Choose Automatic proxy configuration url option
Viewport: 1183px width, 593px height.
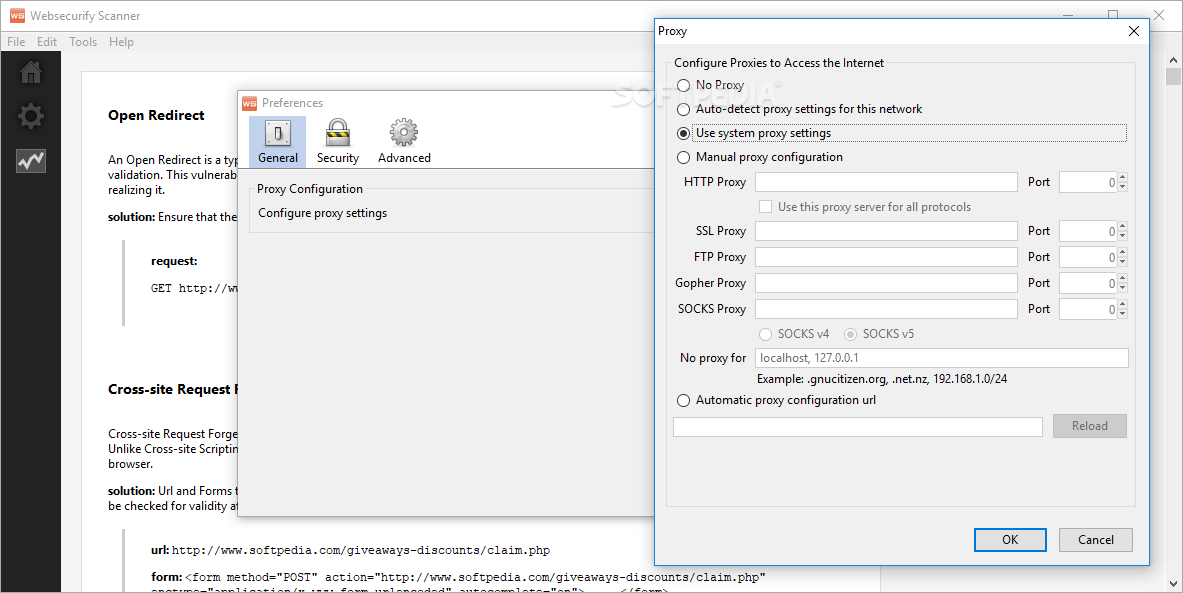pyautogui.click(x=684, y=401)
